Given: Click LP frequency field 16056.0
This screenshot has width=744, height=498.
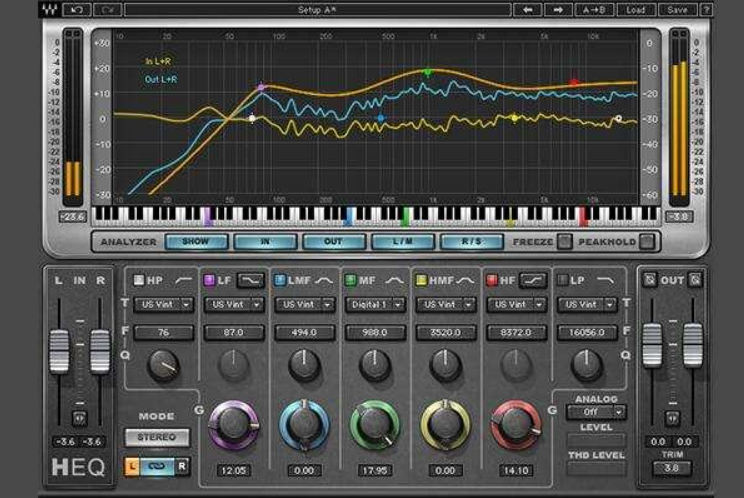Looking at the screenshot, I should [587, 332].
